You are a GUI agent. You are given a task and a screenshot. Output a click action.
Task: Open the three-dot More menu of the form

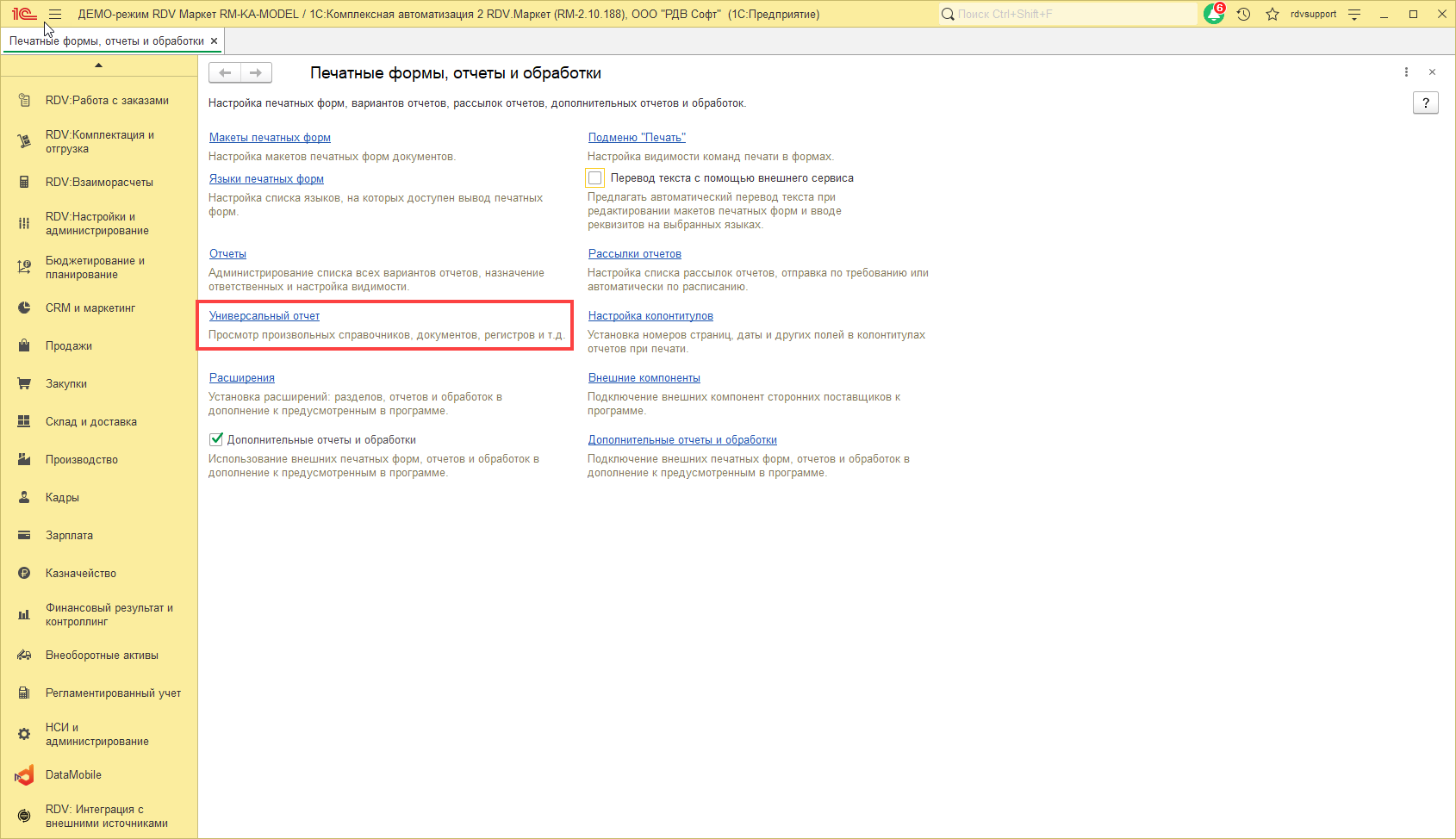1406,72
